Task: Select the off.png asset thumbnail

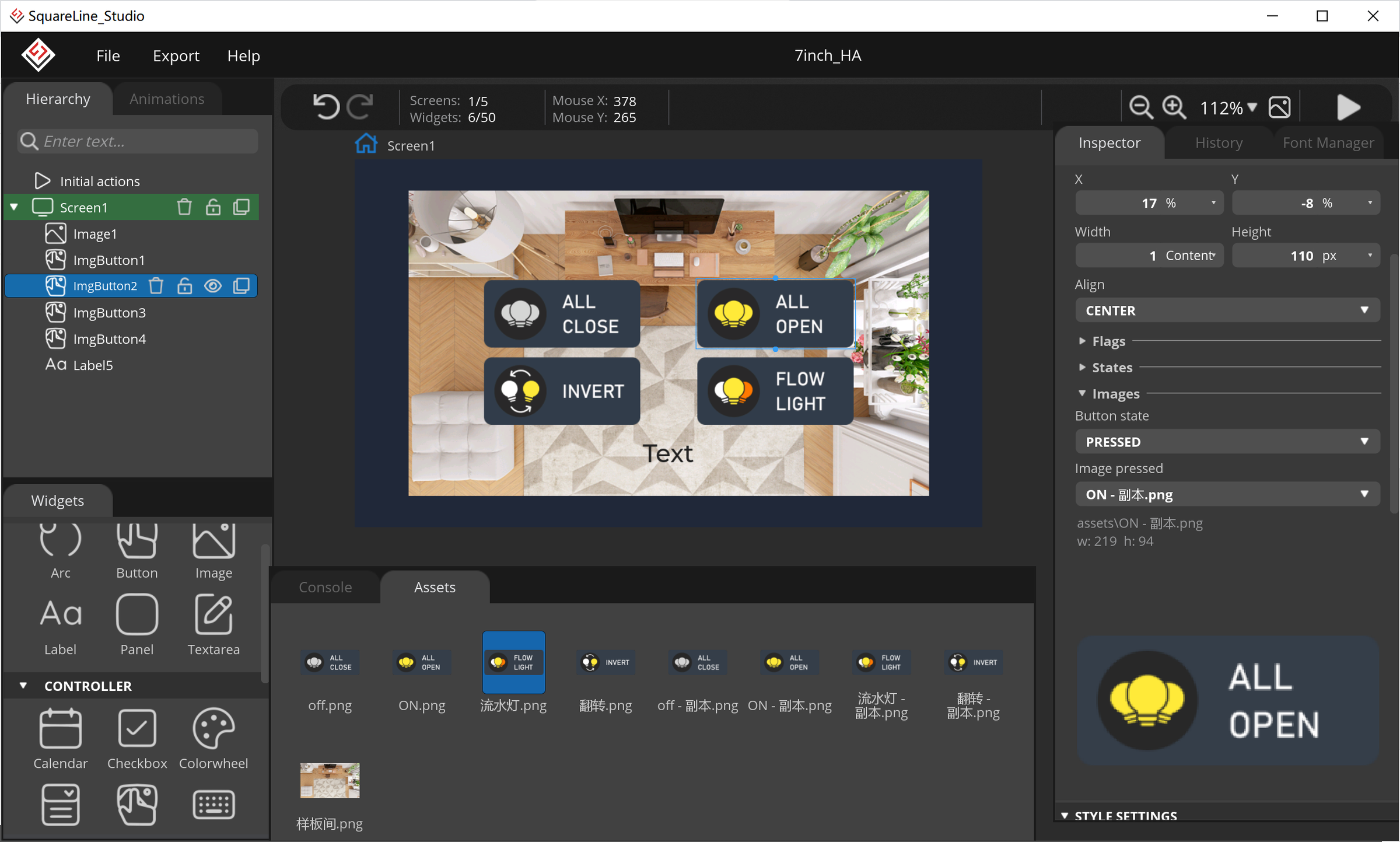Action: (330, 662)
